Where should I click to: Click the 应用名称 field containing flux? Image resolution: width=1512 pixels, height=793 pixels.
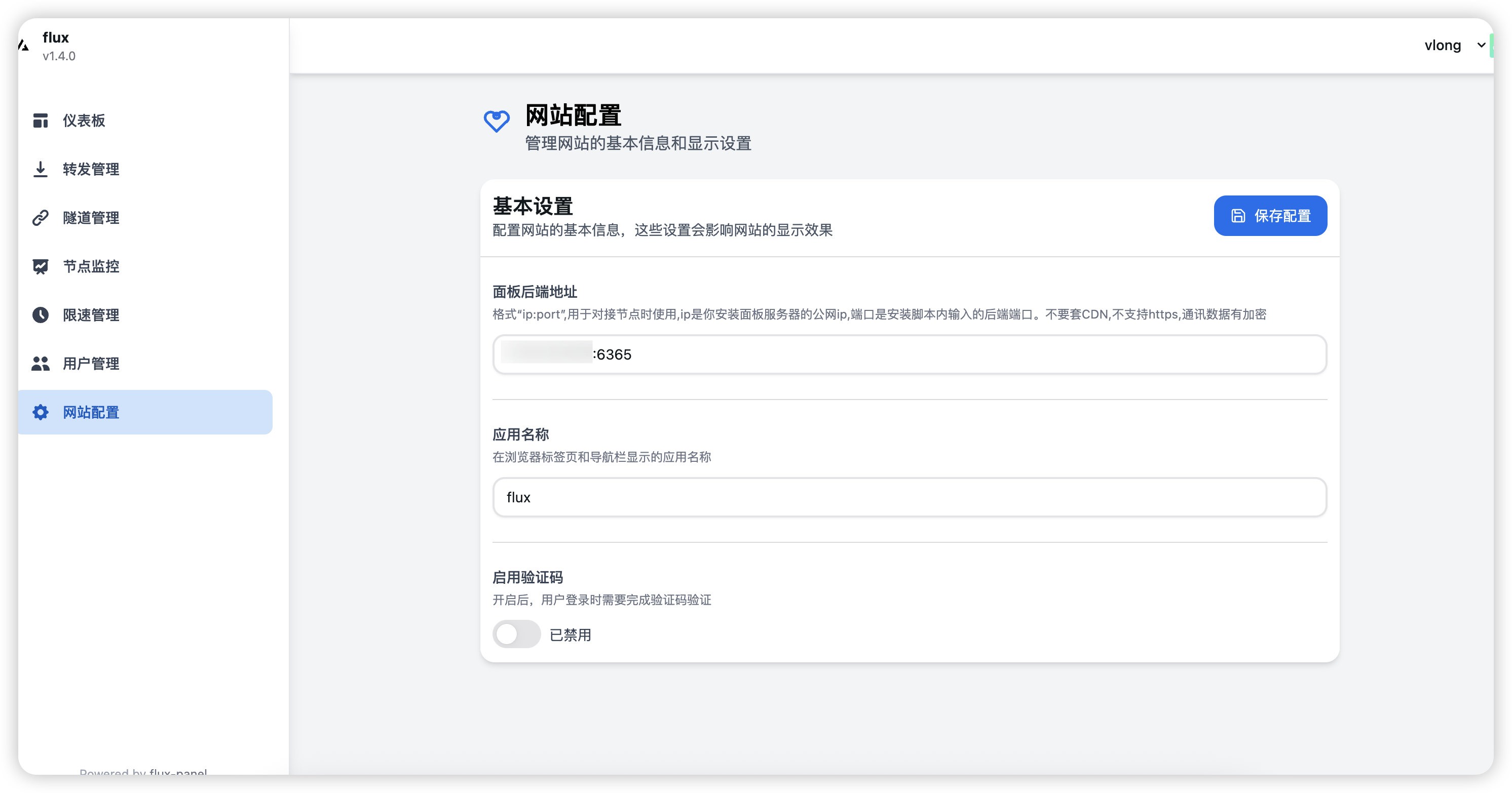909,497
